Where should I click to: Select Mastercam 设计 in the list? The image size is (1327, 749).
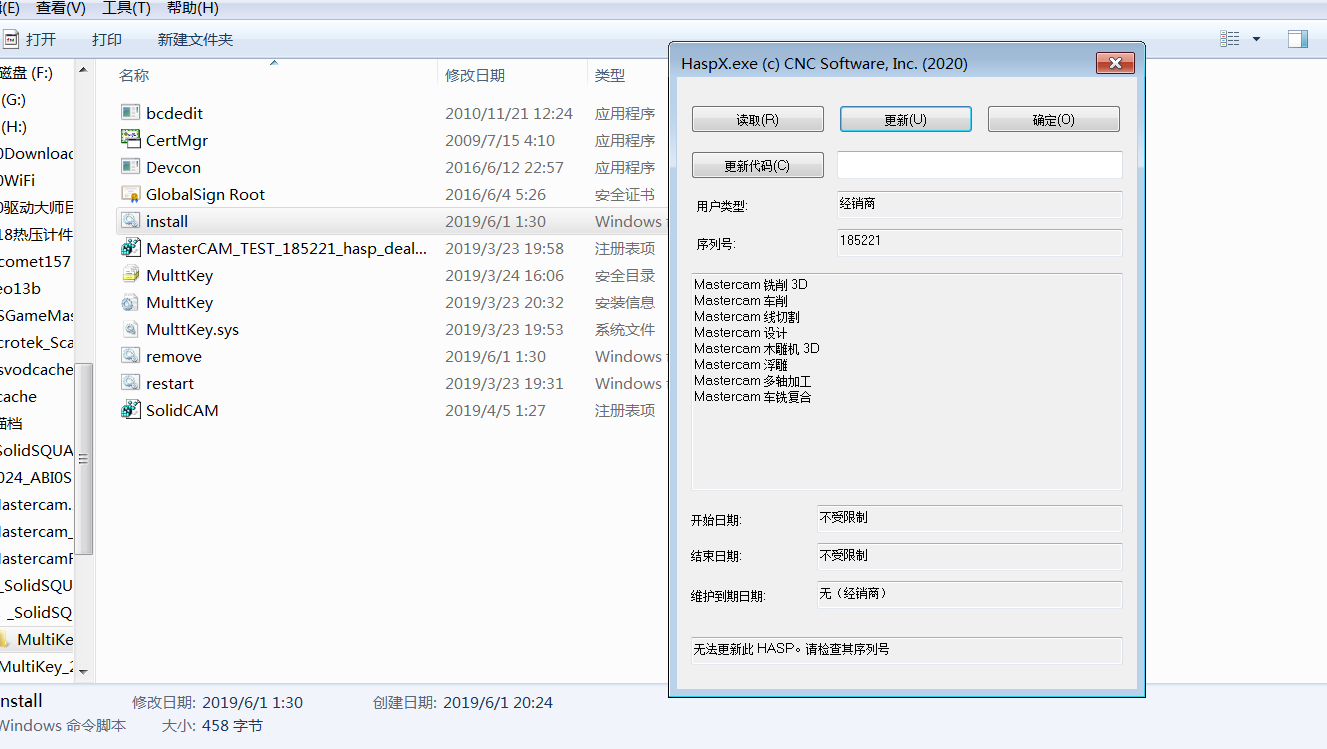coord(741,333)
